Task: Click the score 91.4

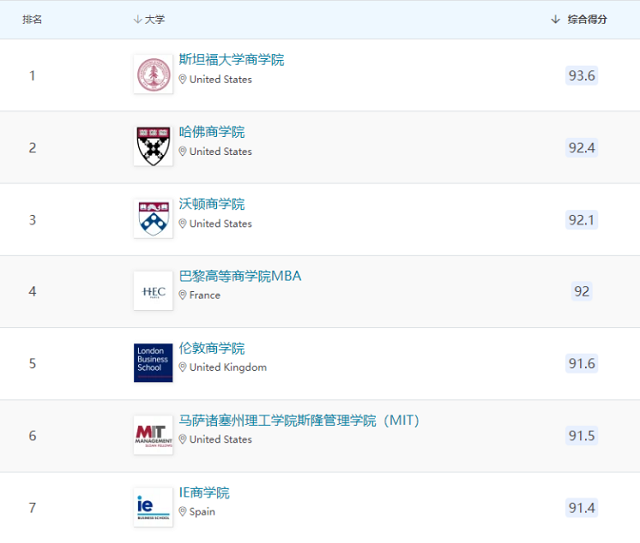Action: pos(582,508)
